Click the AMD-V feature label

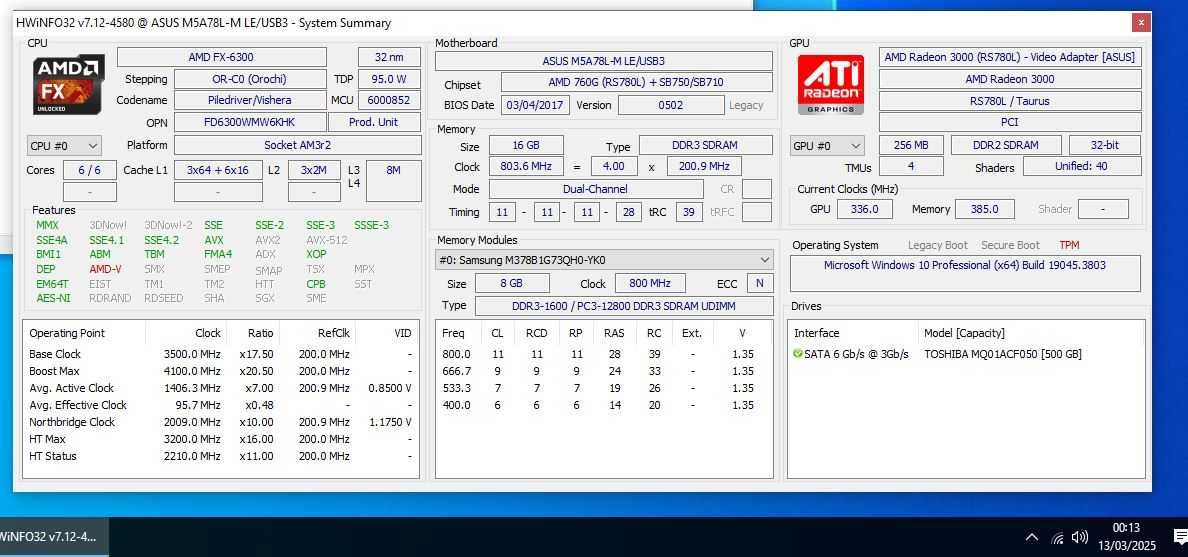105,269
